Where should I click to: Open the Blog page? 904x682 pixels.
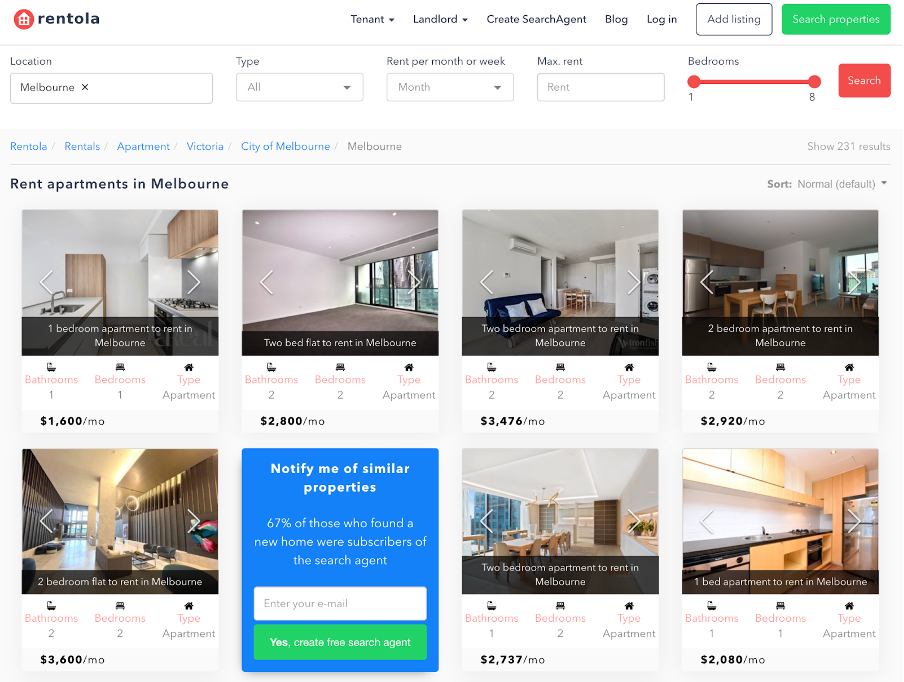tap(616, 19)
